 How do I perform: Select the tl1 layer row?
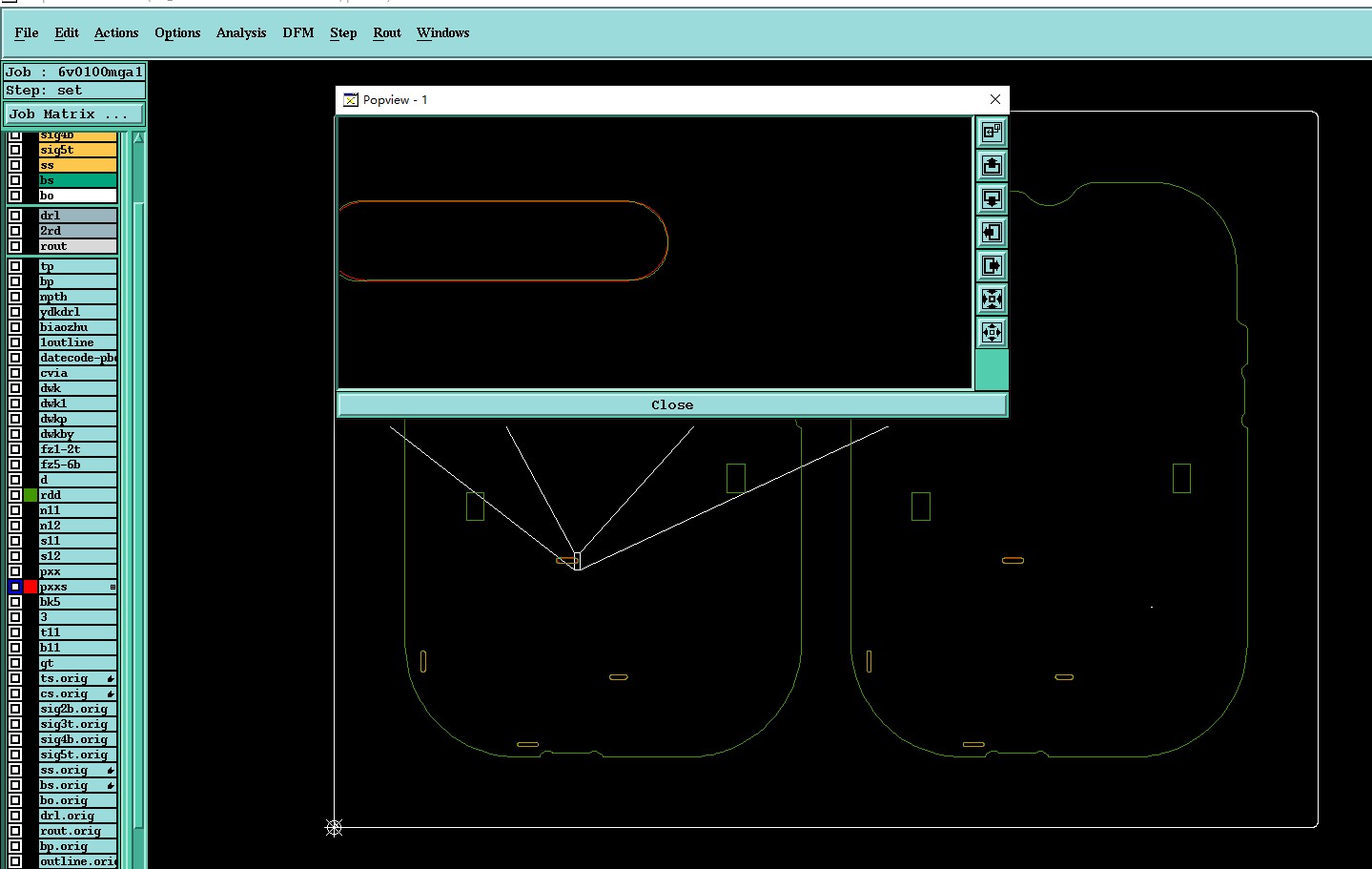click(x=78, y=632)
